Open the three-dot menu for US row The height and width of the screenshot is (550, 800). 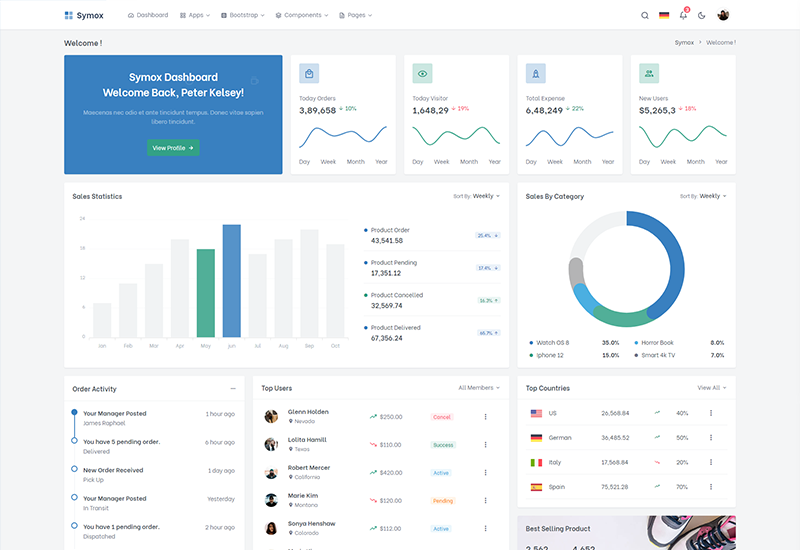tap(711, 412)
